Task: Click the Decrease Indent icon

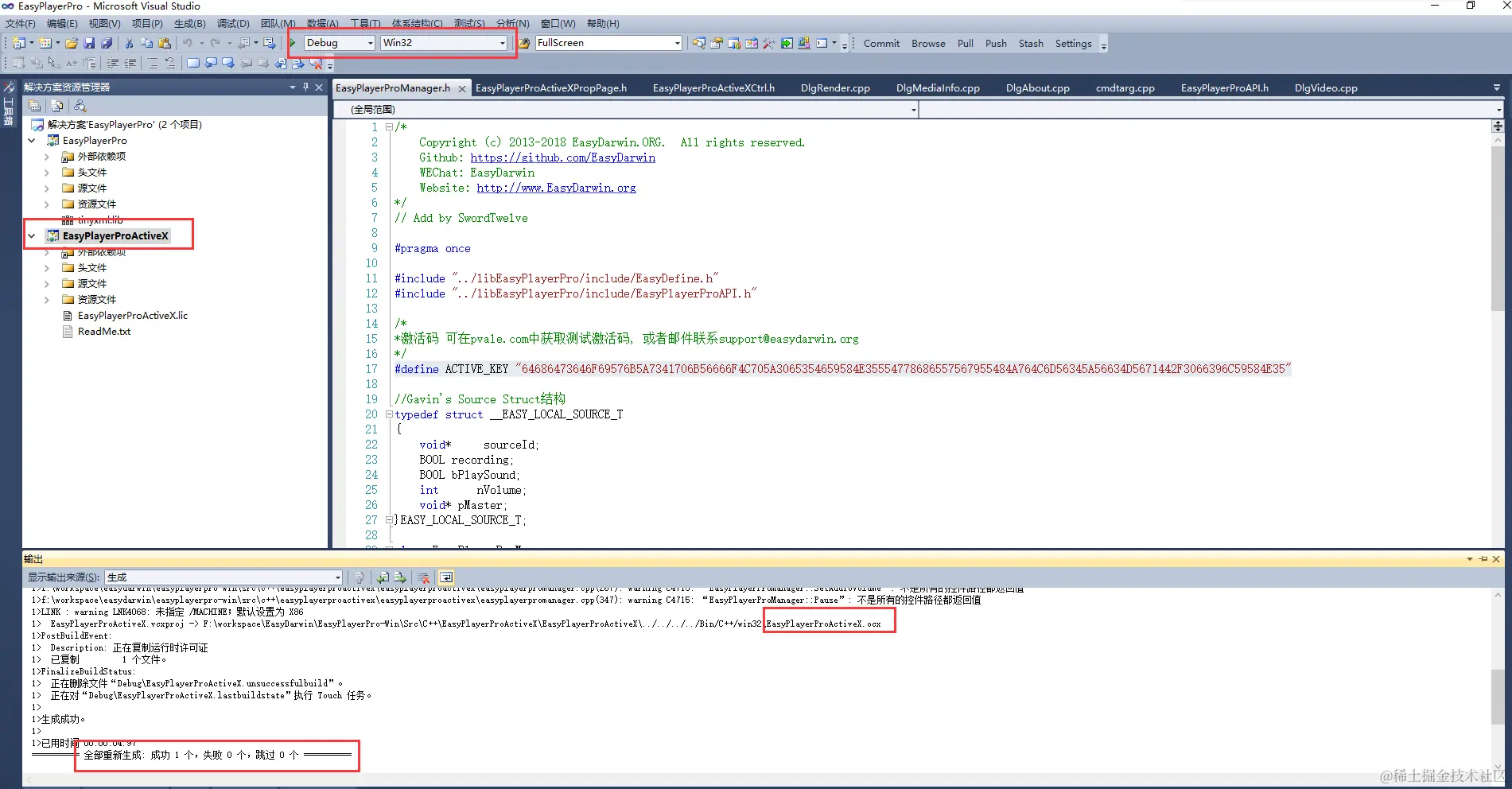Action: tap(113, 63)
